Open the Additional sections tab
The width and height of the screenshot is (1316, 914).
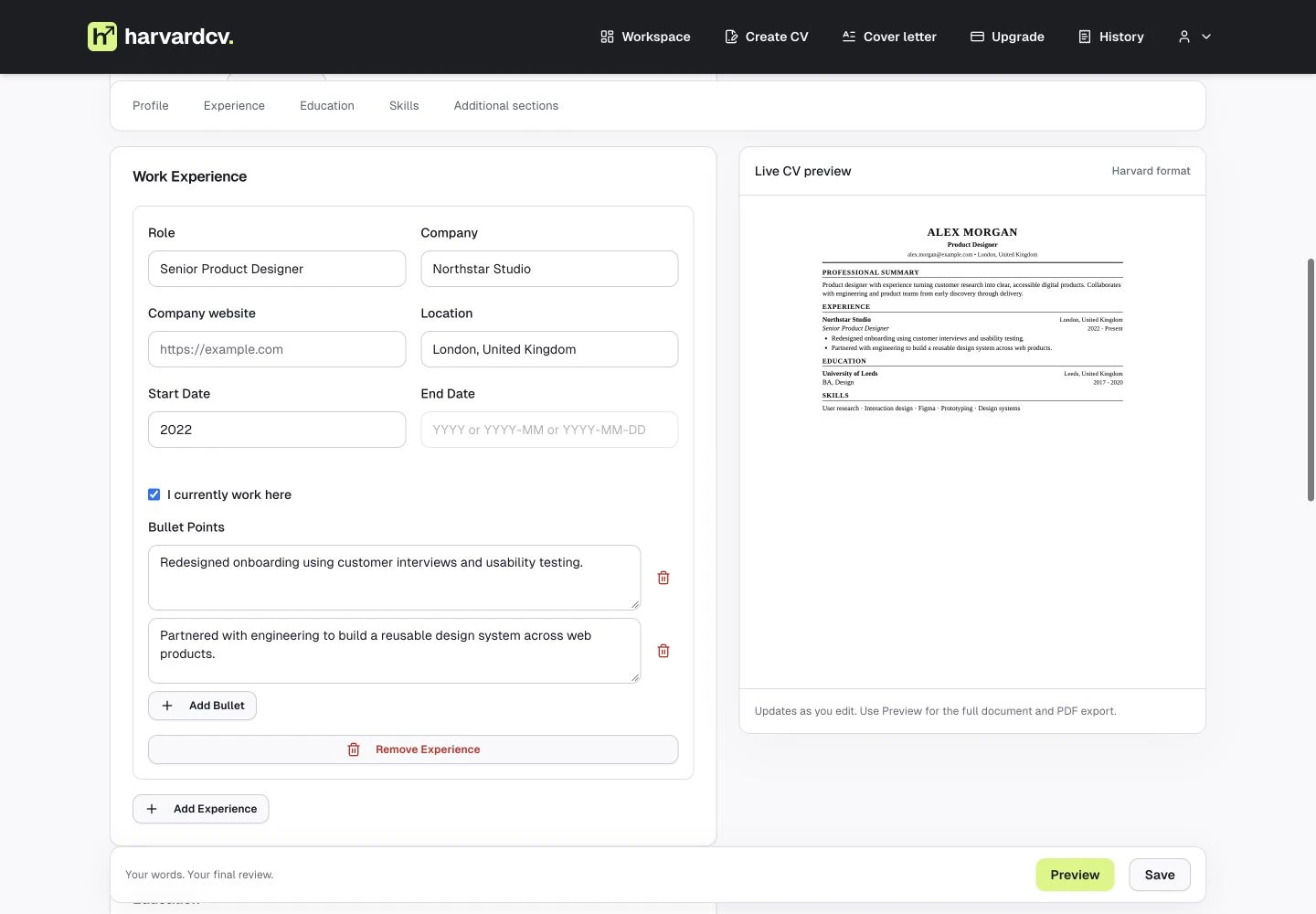[x=506, y=106]
